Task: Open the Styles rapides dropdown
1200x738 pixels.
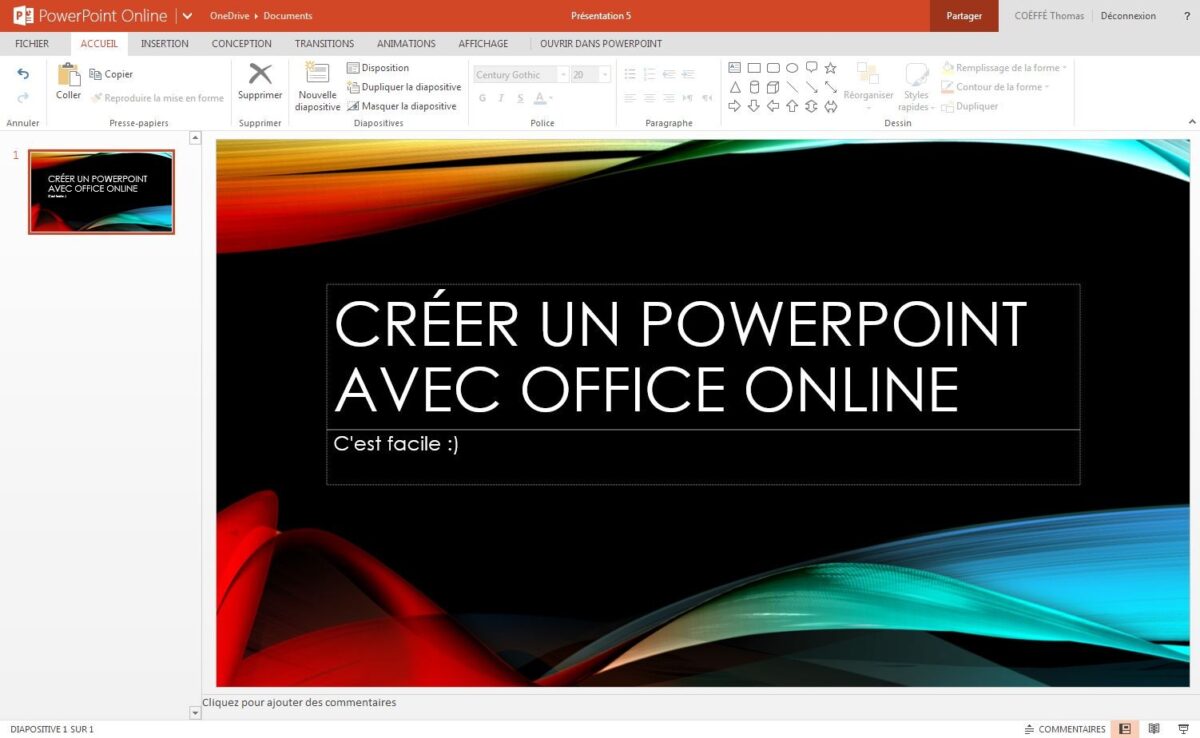Action: pyautogui.click(x=916, y=86)
